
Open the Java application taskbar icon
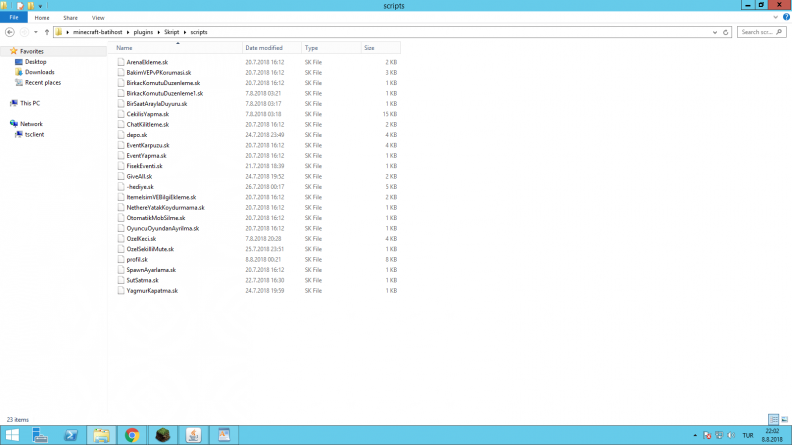(x=193, y=435)
